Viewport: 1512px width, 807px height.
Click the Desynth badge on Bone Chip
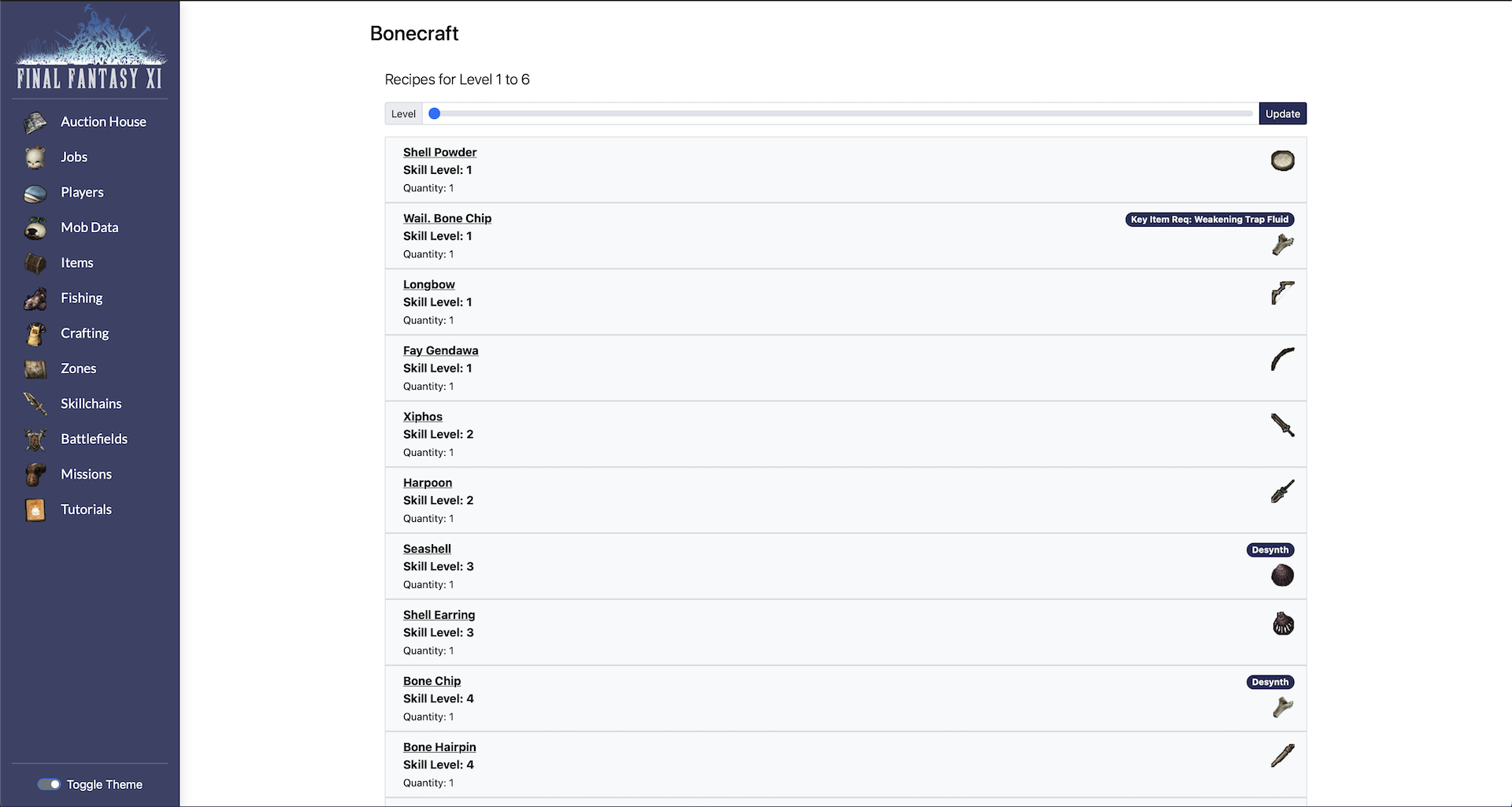click(x=1269, y=682)
